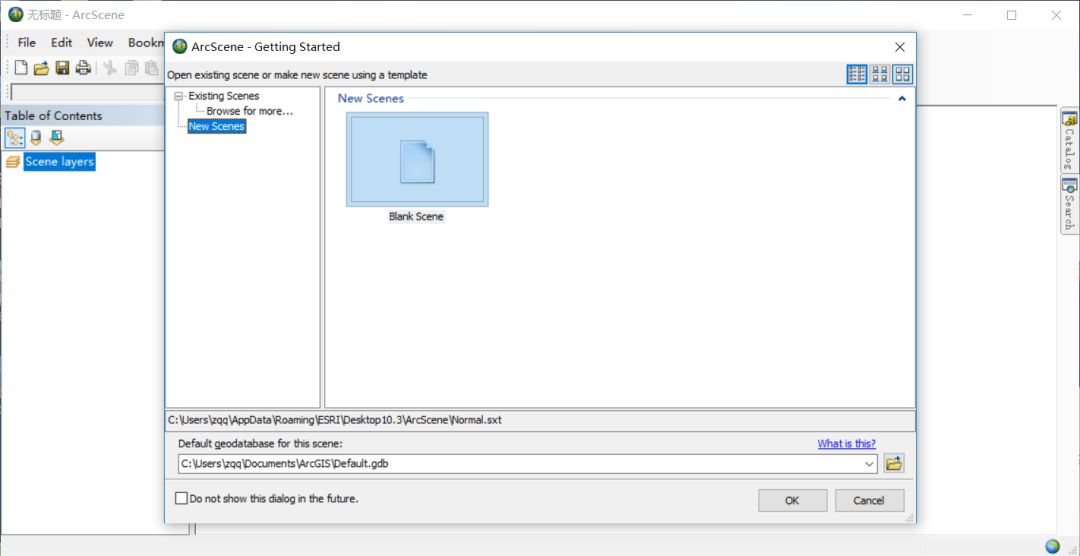The width and height of the screenshot is (1080, 556).
Task: Click the Normal.sxt template path text
Action: coord(335,420)
